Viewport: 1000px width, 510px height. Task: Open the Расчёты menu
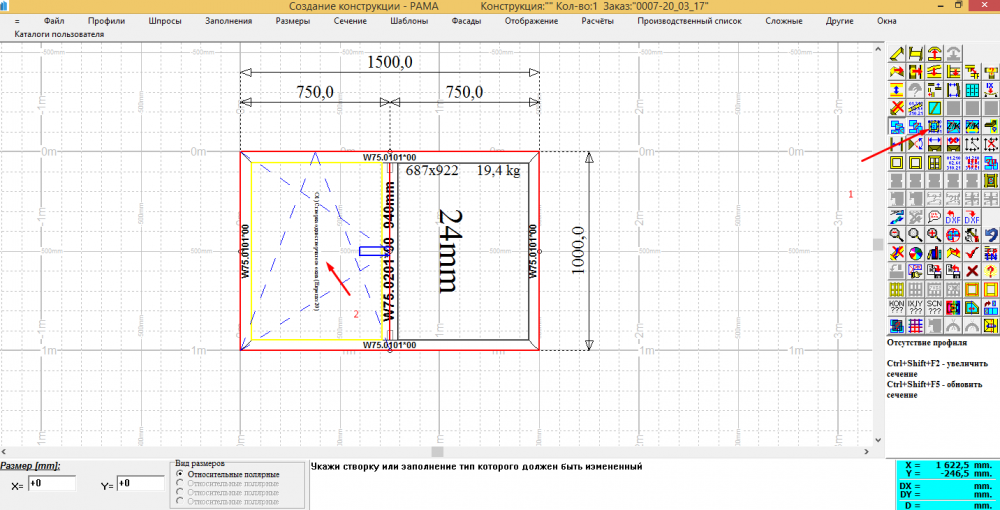click(x=598, y=20)
